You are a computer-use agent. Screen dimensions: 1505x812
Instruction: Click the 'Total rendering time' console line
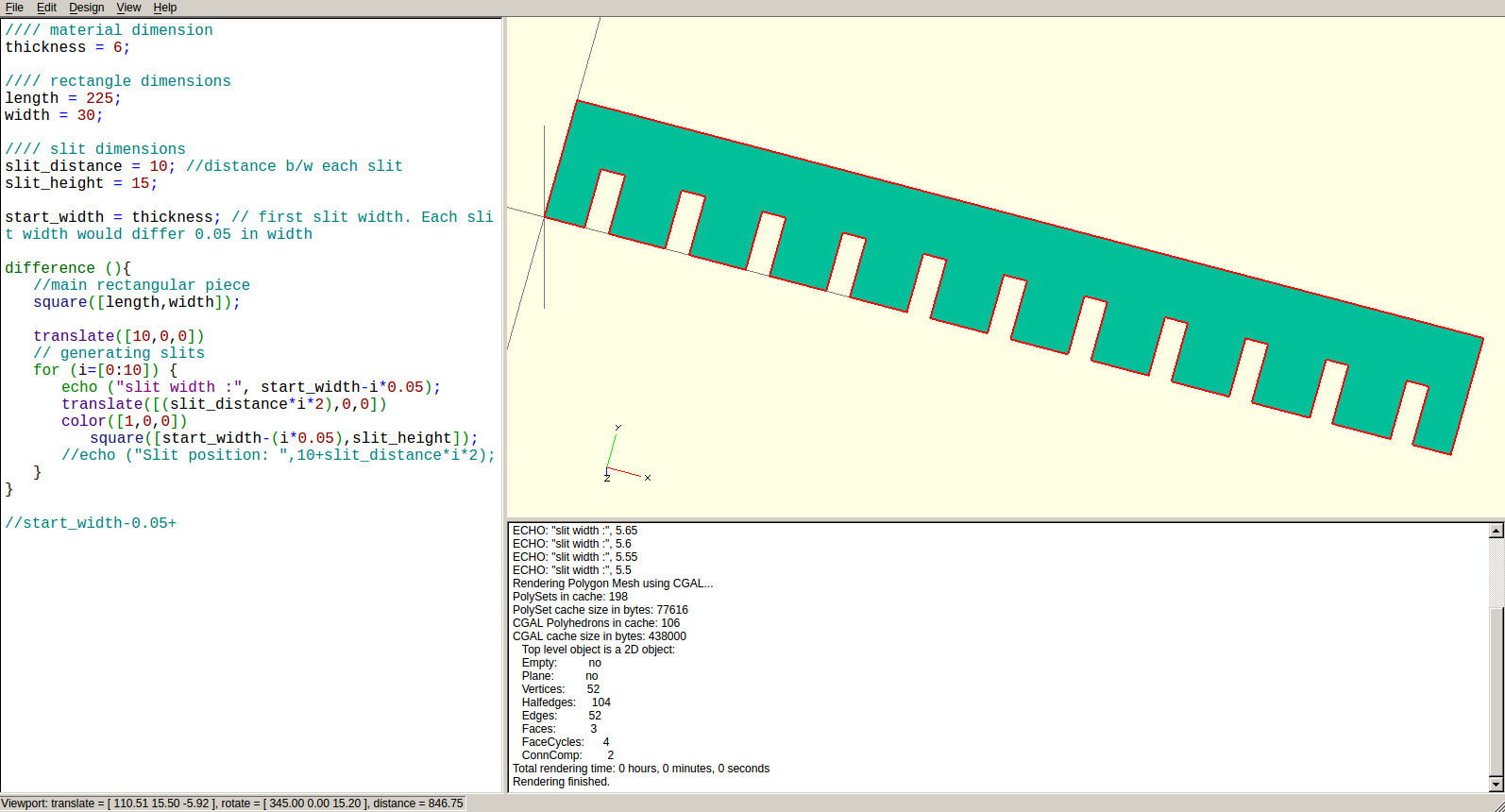(641, 769)
